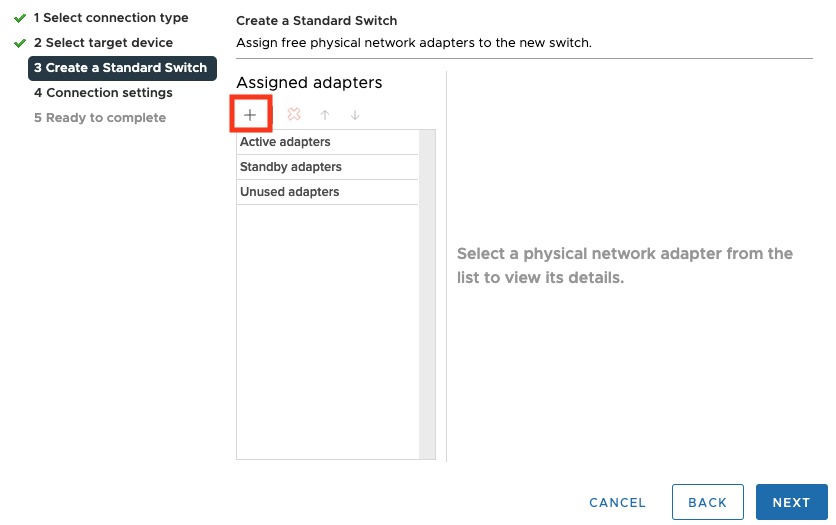Select the Unused adapters group
The image size is (836, 525).
326,192
